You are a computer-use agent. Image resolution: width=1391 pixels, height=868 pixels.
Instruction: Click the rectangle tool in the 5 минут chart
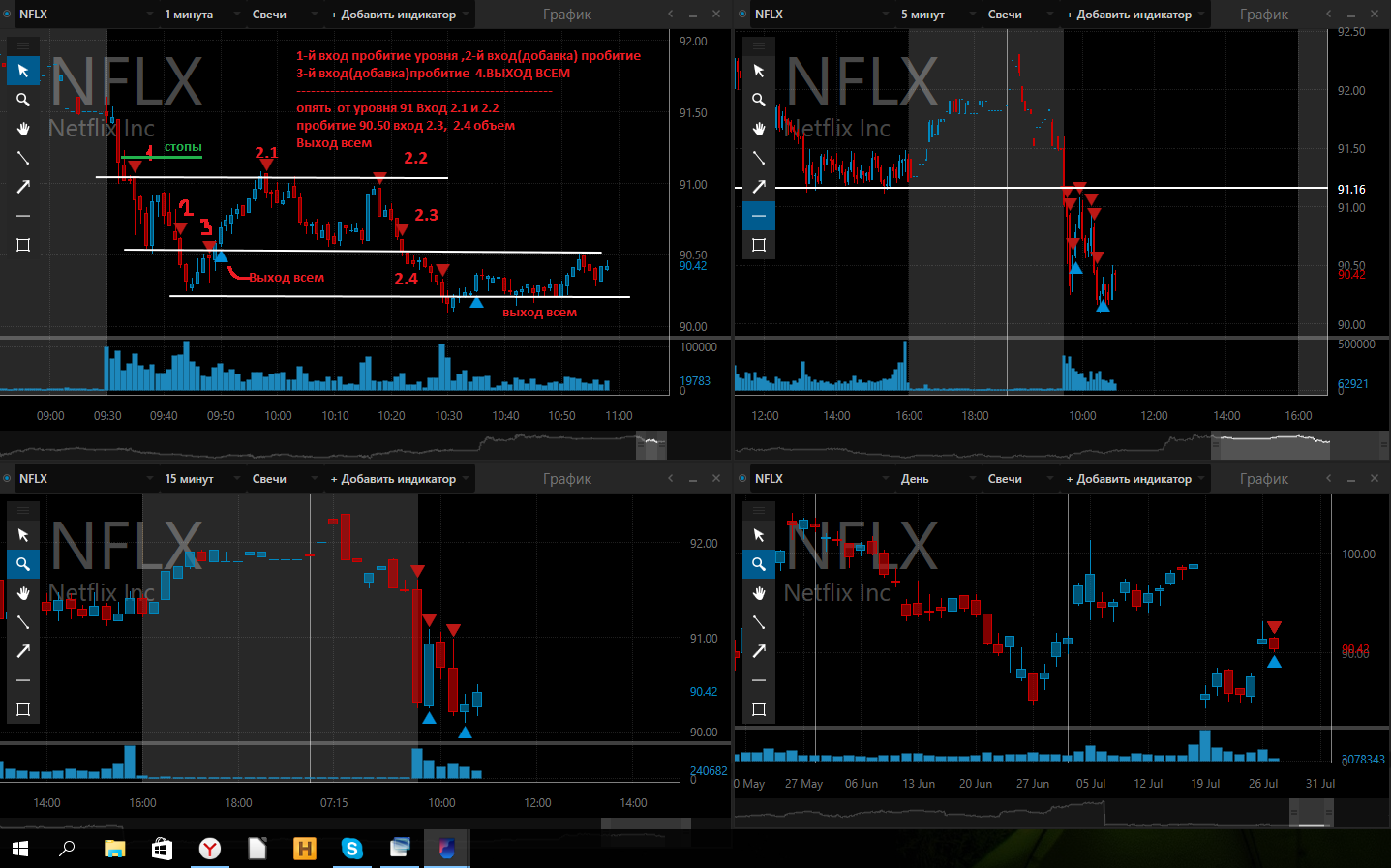click(759, 245)
